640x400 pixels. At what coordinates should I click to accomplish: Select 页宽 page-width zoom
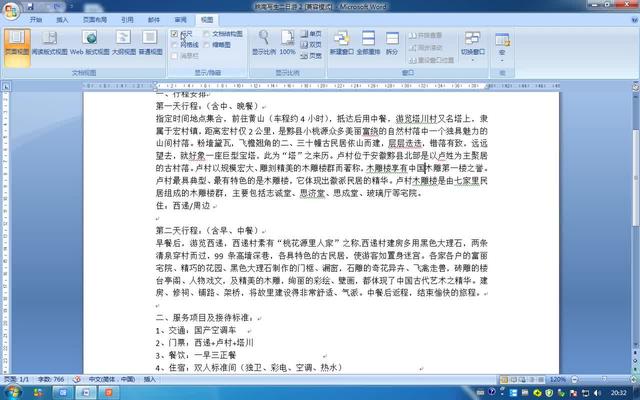point(311,56)
